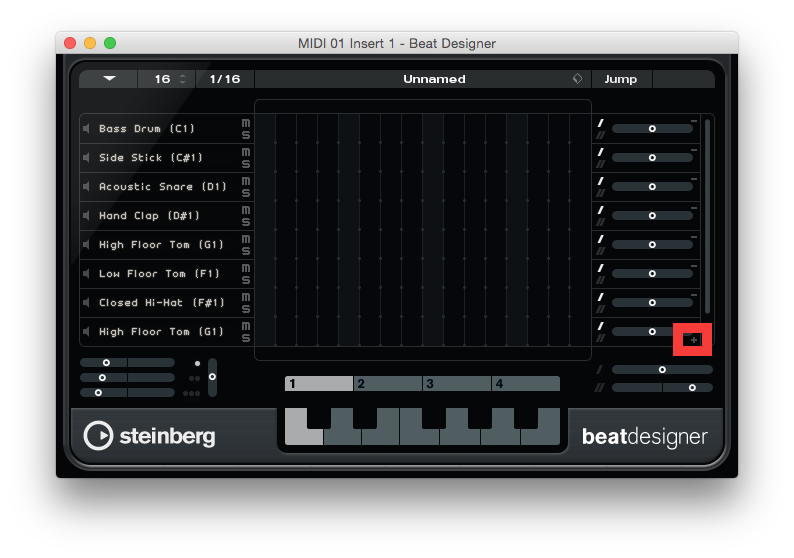
Task: Remove the Side Stick lane with minus icon
Action: point(694,150)
